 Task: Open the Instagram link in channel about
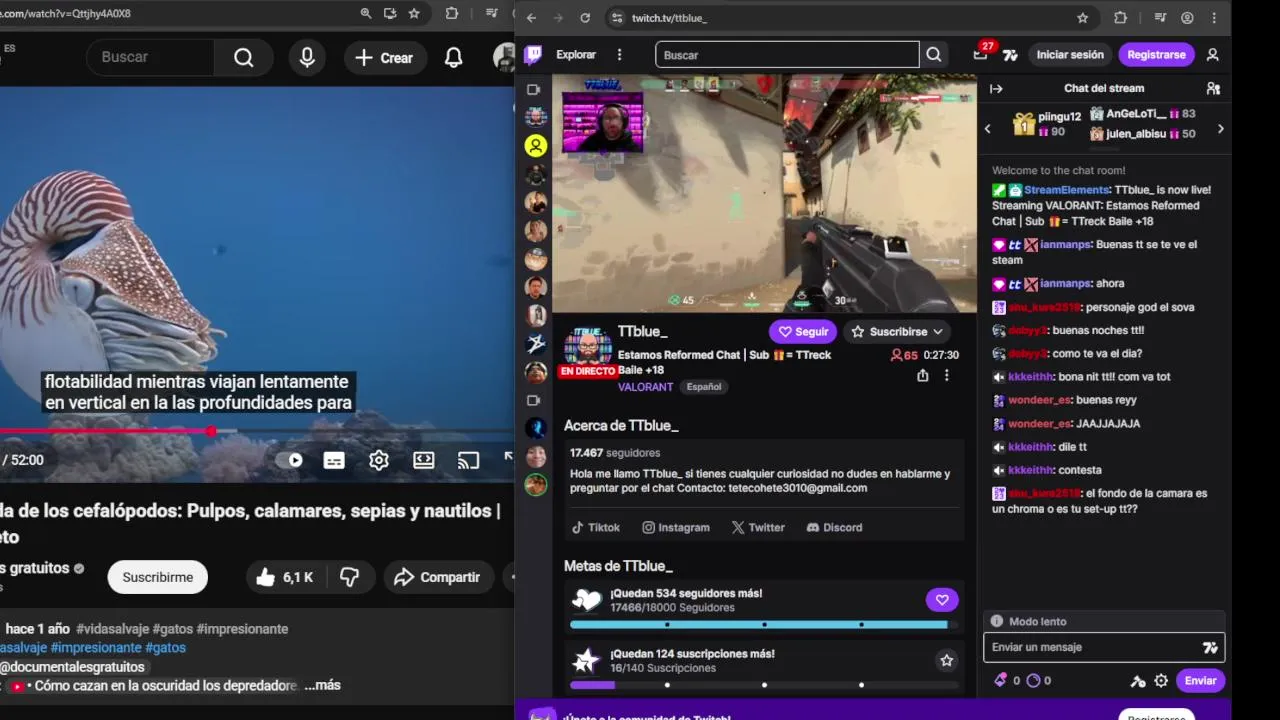[x=676, y=527]
